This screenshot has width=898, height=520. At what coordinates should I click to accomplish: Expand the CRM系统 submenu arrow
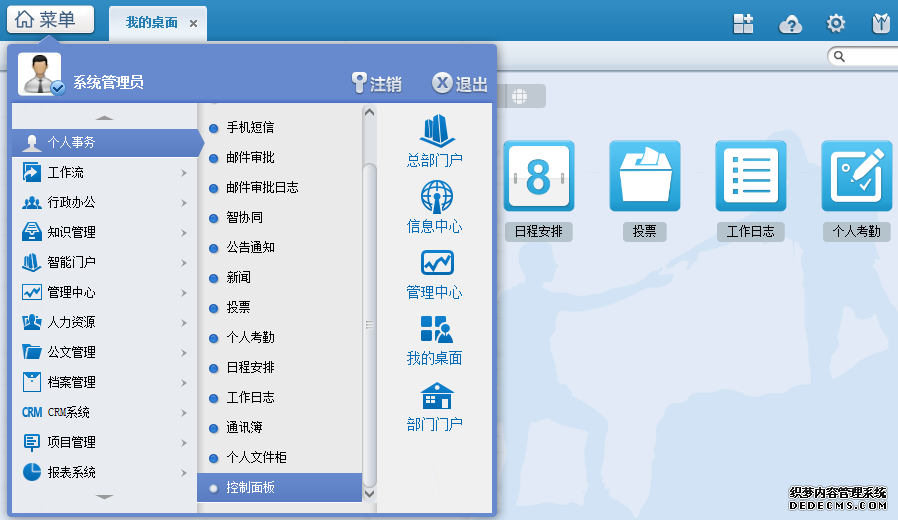184,412
